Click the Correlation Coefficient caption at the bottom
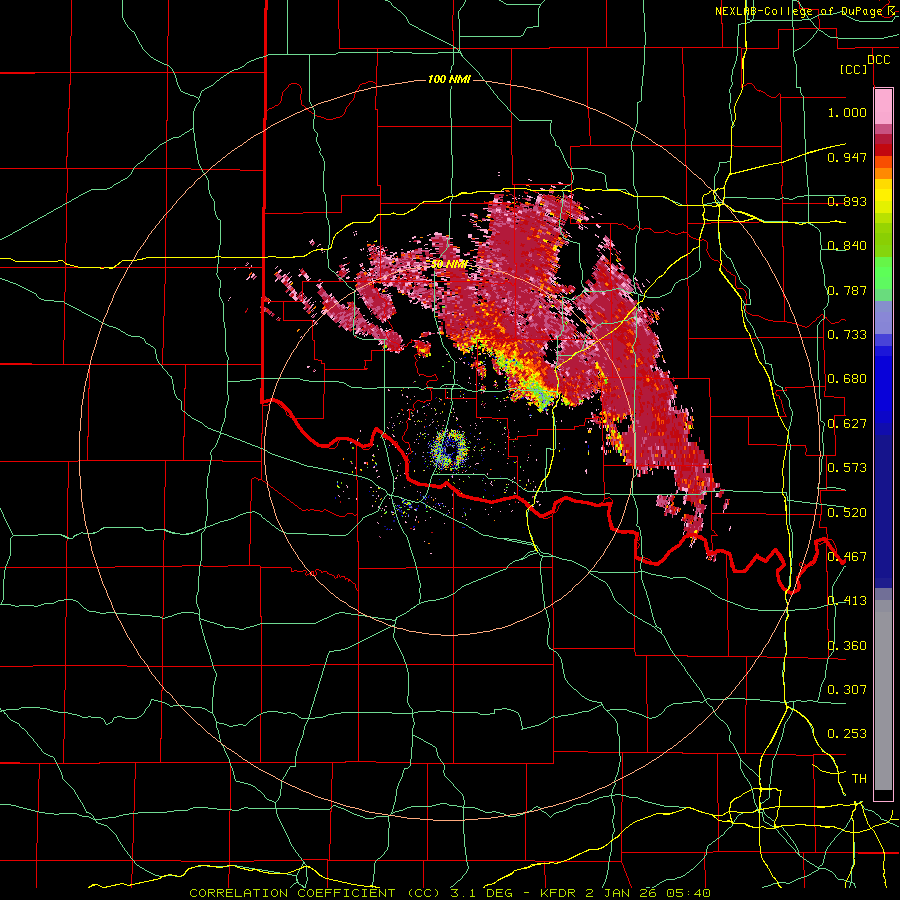Image resolution: width=900 pixels, height=900 pixels. tap(450, 893)
